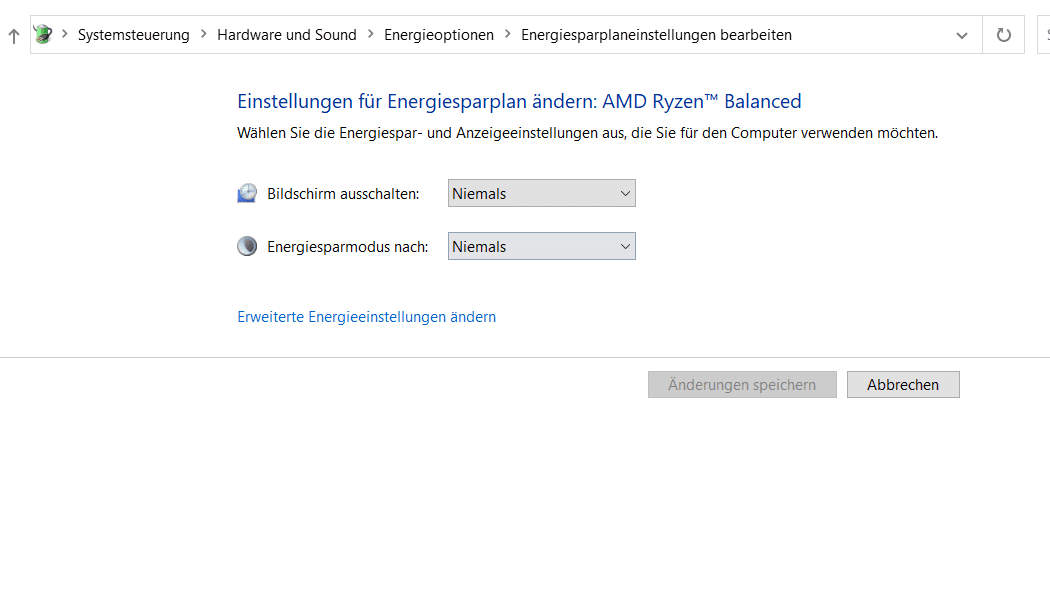
Task: Open the Bildschirm ausschalten dropdown
Action: (541, 194)
